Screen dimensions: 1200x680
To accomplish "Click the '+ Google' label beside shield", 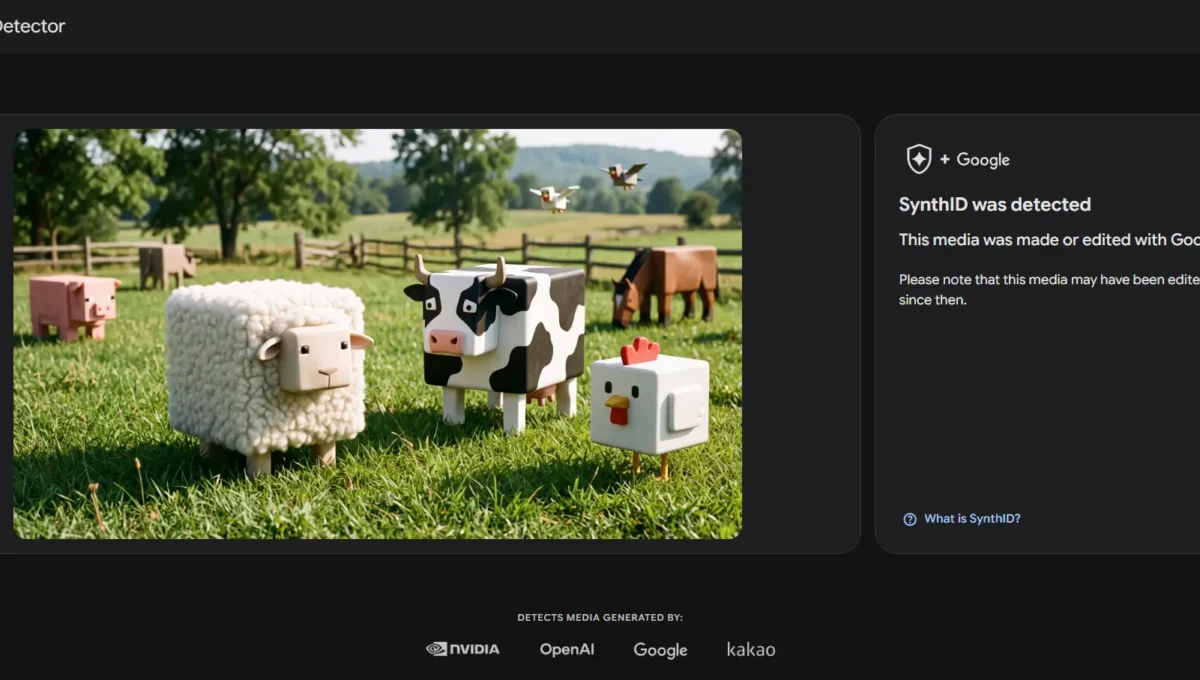I will tap(974, 160).
